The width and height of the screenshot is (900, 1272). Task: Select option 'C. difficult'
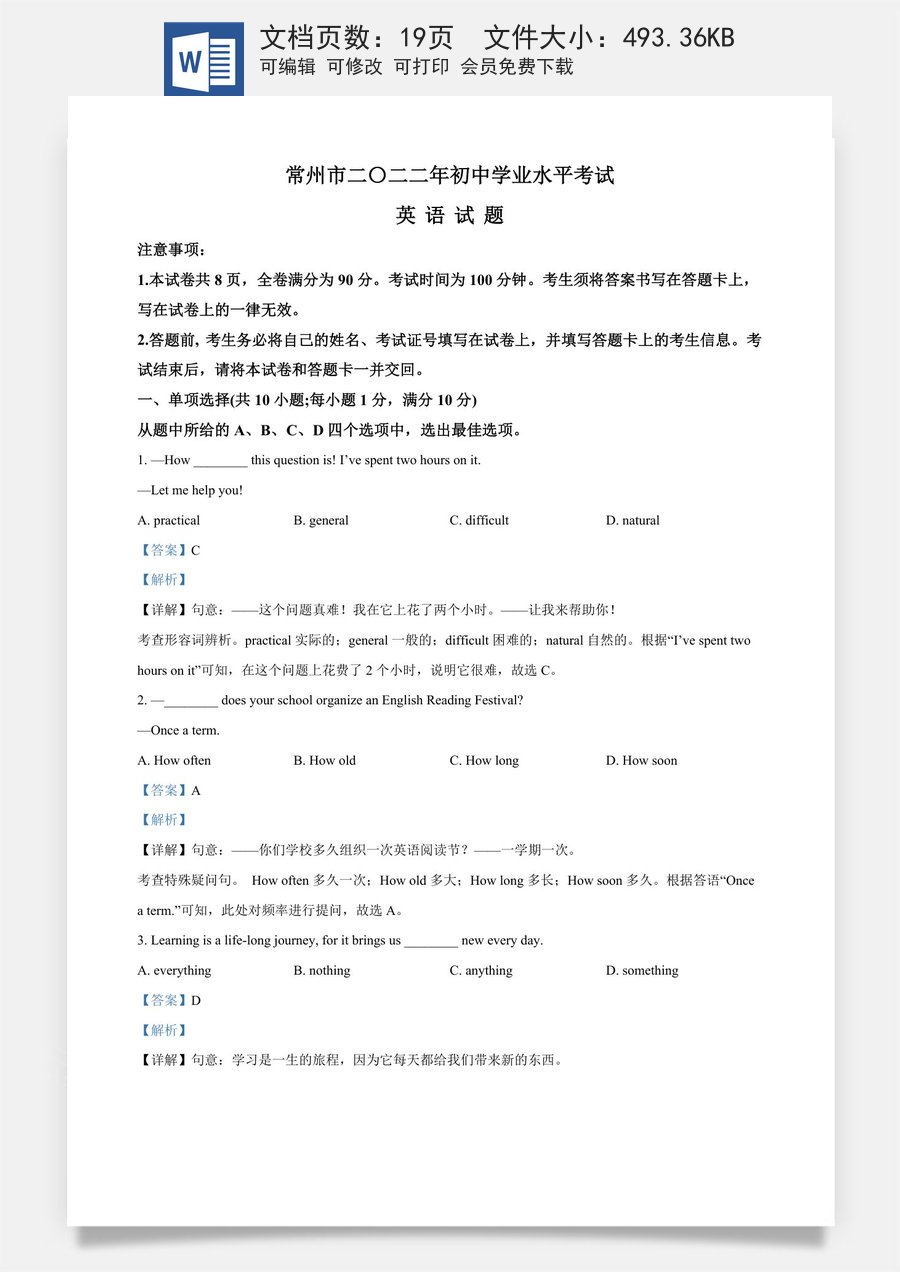[x=479, y=520]
